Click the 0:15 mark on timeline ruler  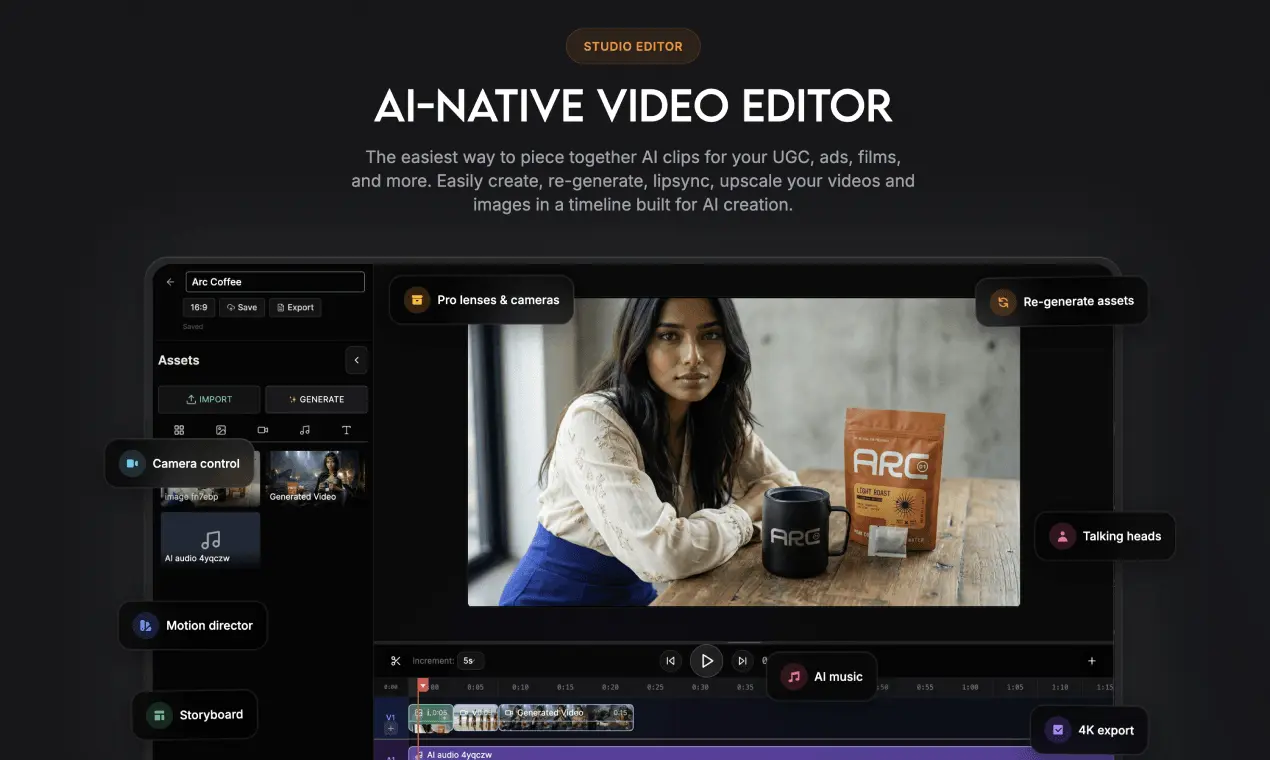[565, 687]
